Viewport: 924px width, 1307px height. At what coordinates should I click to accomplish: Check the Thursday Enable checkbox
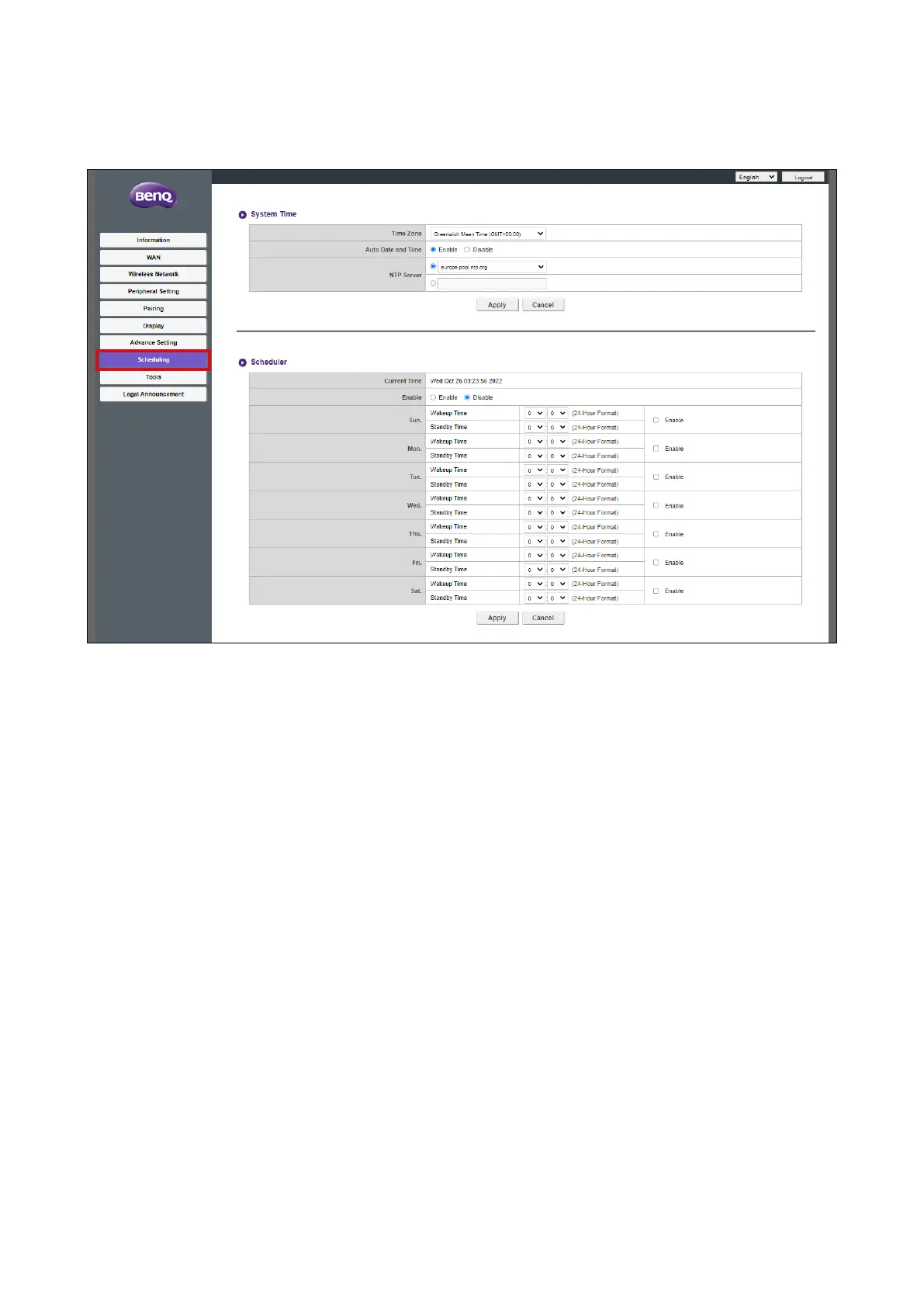coord(656,534)
